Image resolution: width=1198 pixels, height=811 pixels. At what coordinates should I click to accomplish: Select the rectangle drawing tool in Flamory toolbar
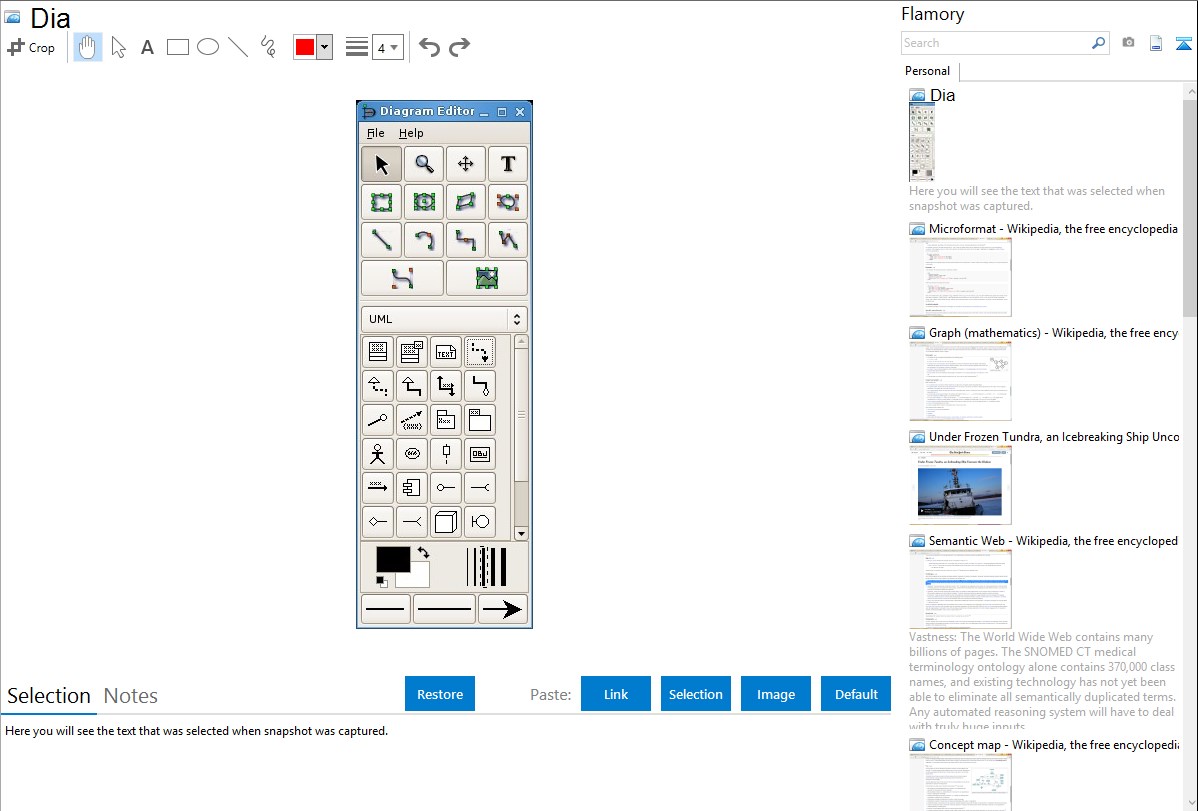(x=177, y=47)
